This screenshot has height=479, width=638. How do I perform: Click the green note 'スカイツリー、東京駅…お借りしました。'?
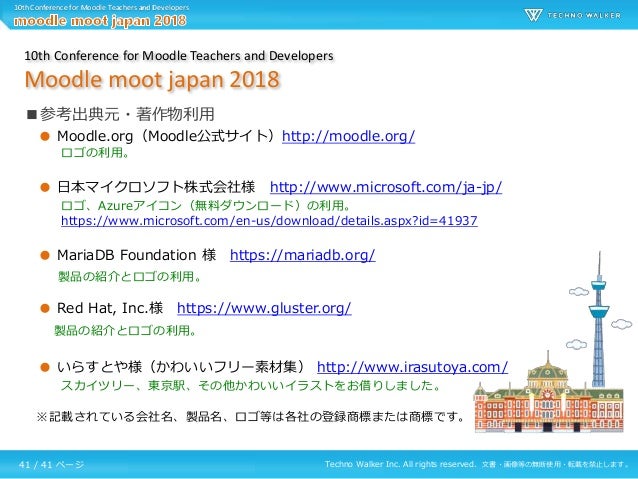coord(251,385)
